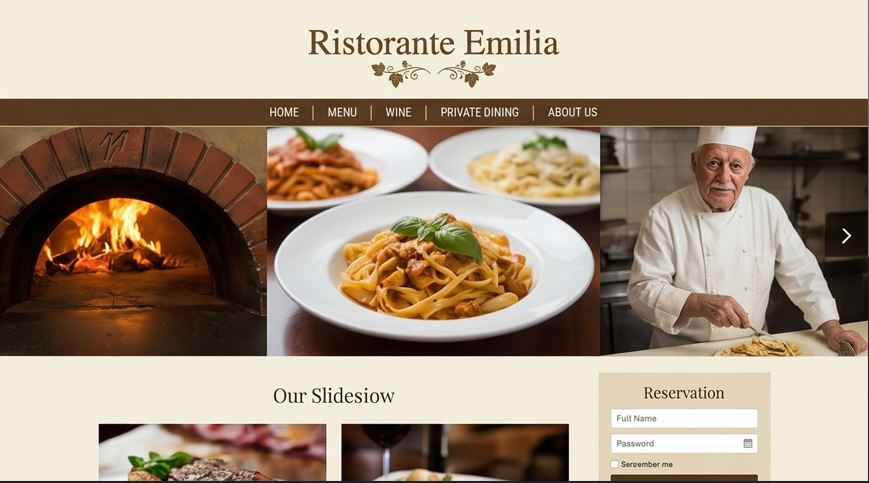Click the grapevine ornament under the logo
Screen dimensions: 869x483
pos(433,74)
